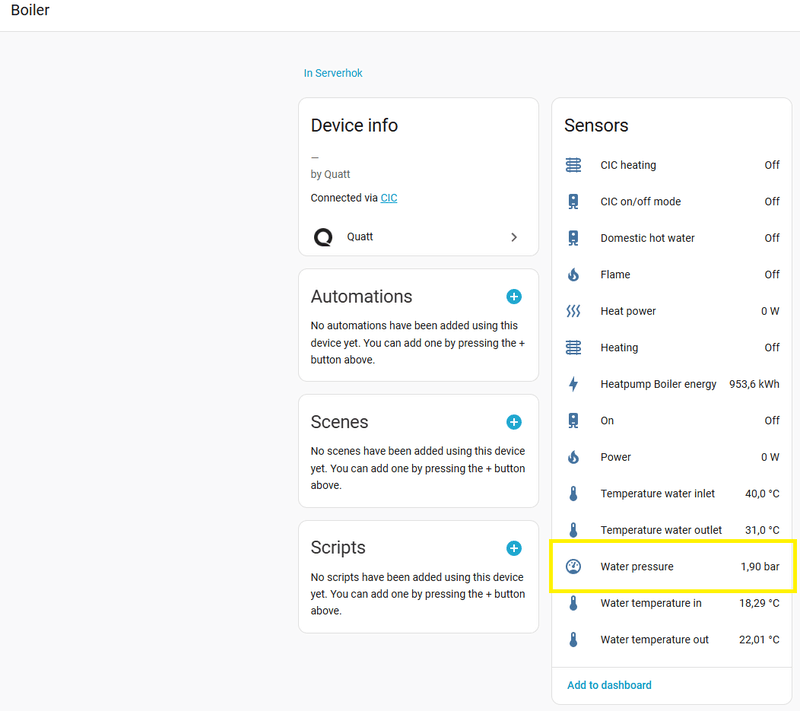Viewport: 800px width, 711px height.
Task: Click the Flame sensor fire icon
Action: 573,275
